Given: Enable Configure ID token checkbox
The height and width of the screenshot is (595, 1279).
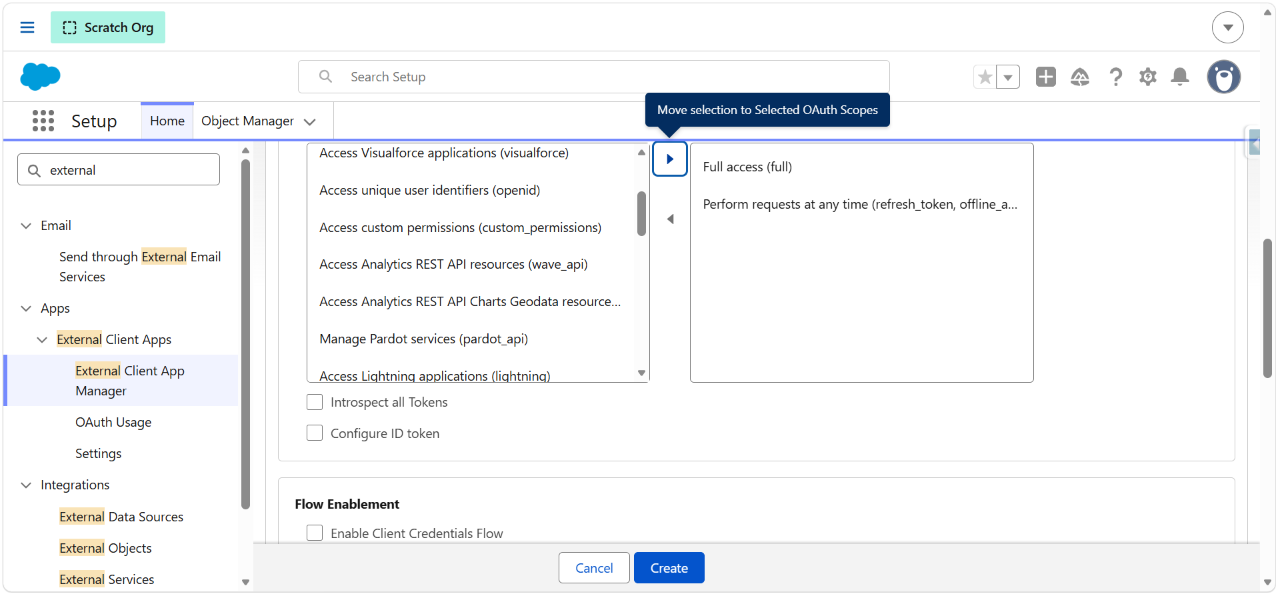Looking at the screenshot, I should tap(315, 434).
